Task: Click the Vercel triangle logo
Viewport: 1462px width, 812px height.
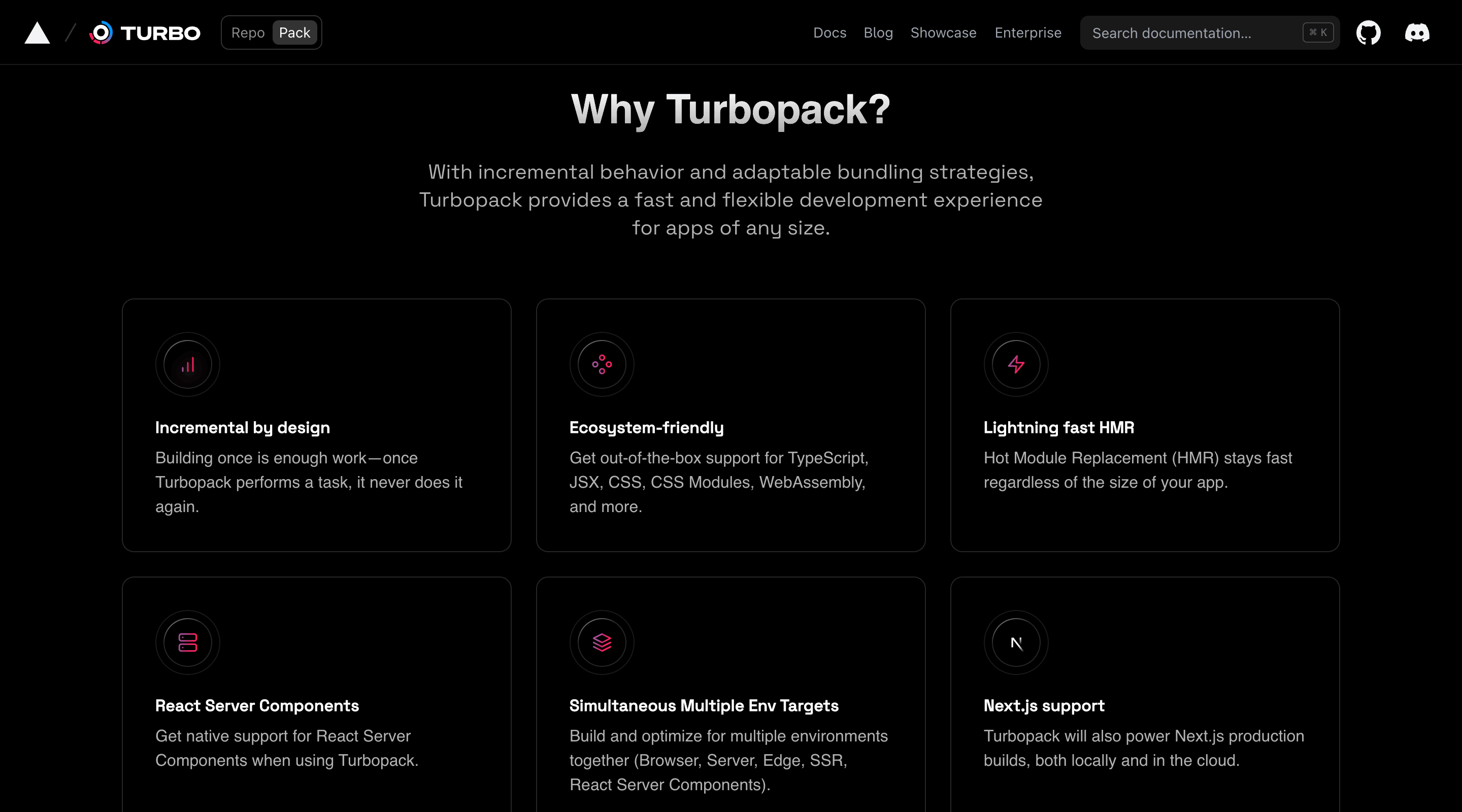Action: pos(37,32)
